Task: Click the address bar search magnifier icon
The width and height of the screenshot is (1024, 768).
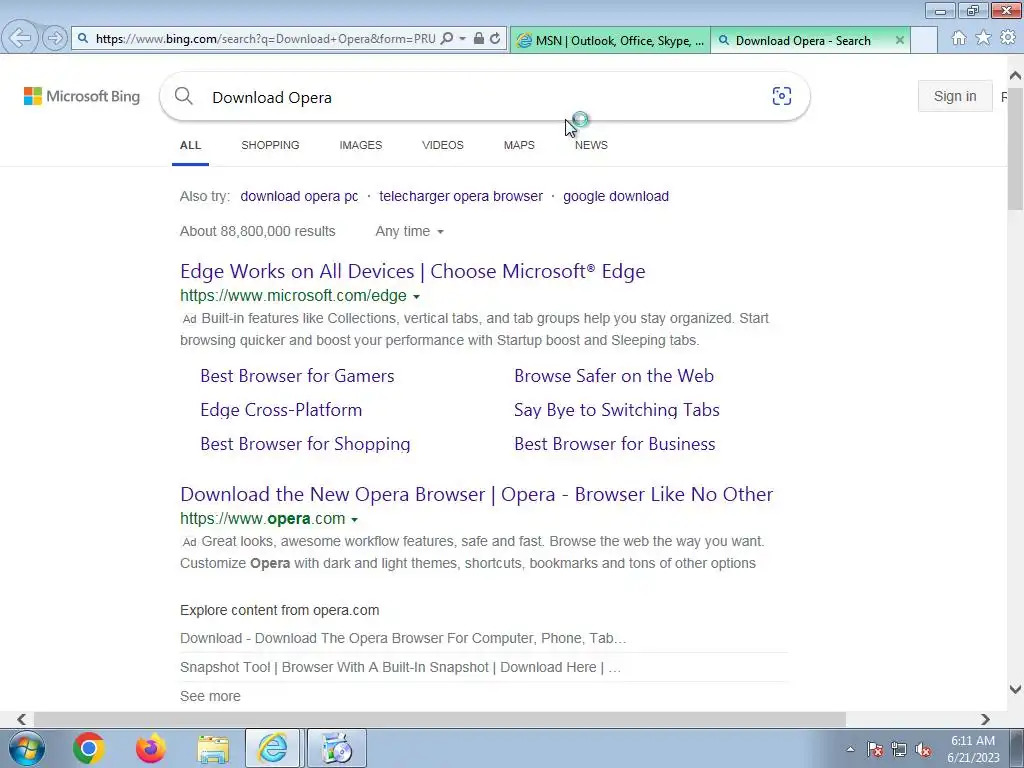Action: coord(447,39)
